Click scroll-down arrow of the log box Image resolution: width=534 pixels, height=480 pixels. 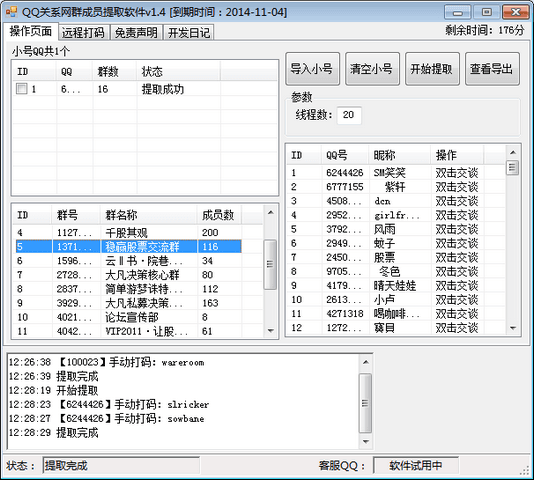(x=366, y=442)
